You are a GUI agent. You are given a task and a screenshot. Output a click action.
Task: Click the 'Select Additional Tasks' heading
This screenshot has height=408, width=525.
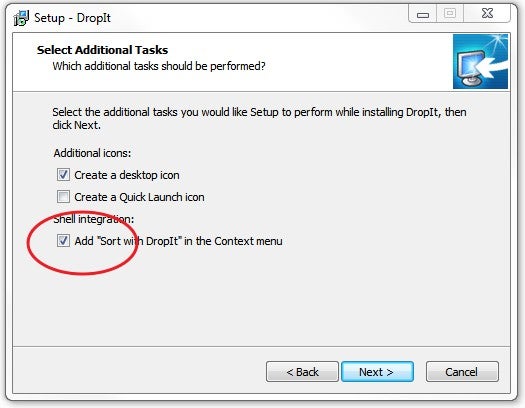pos(102,50)
